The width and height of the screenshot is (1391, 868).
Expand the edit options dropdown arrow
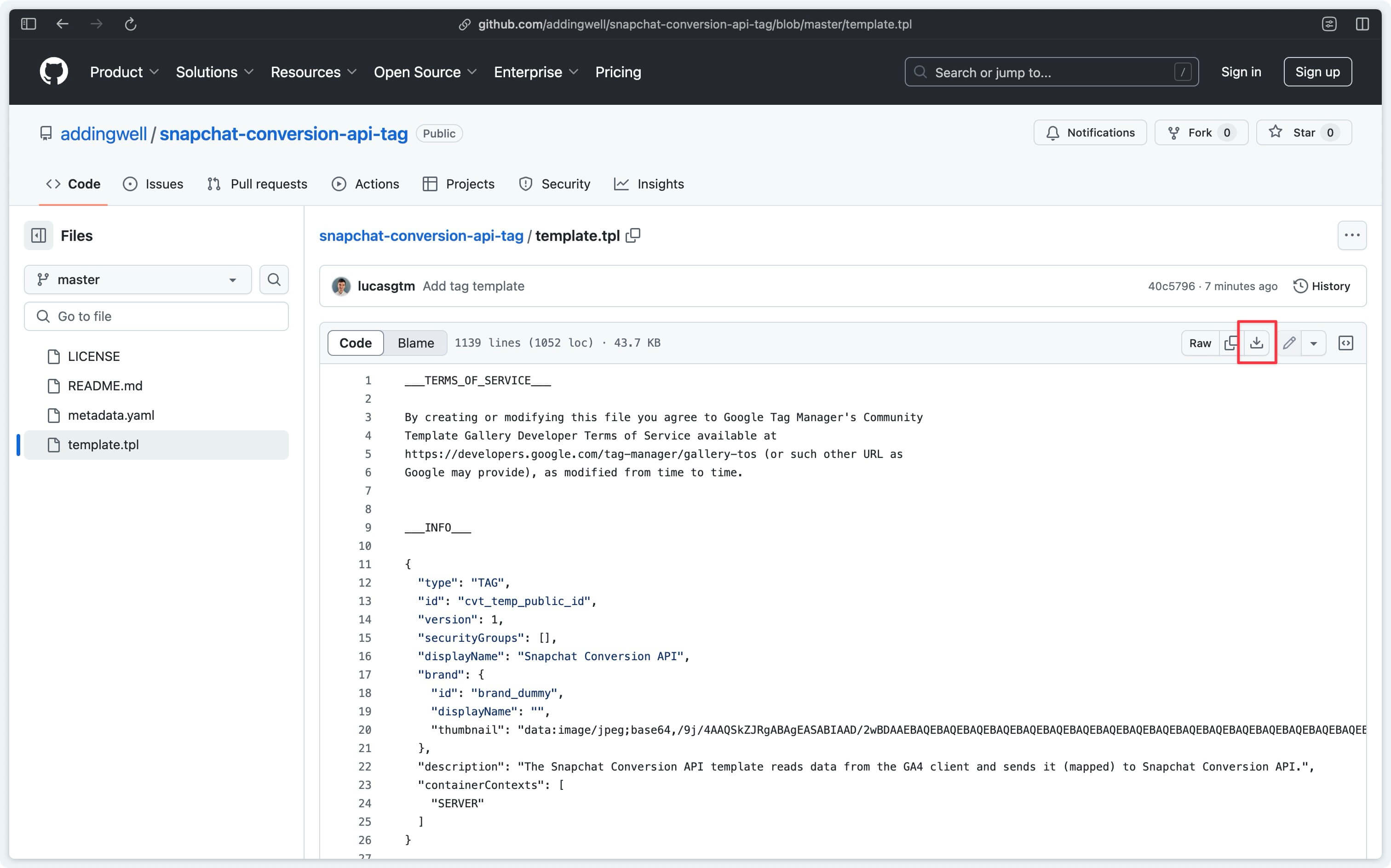(x=1313, y=343)
